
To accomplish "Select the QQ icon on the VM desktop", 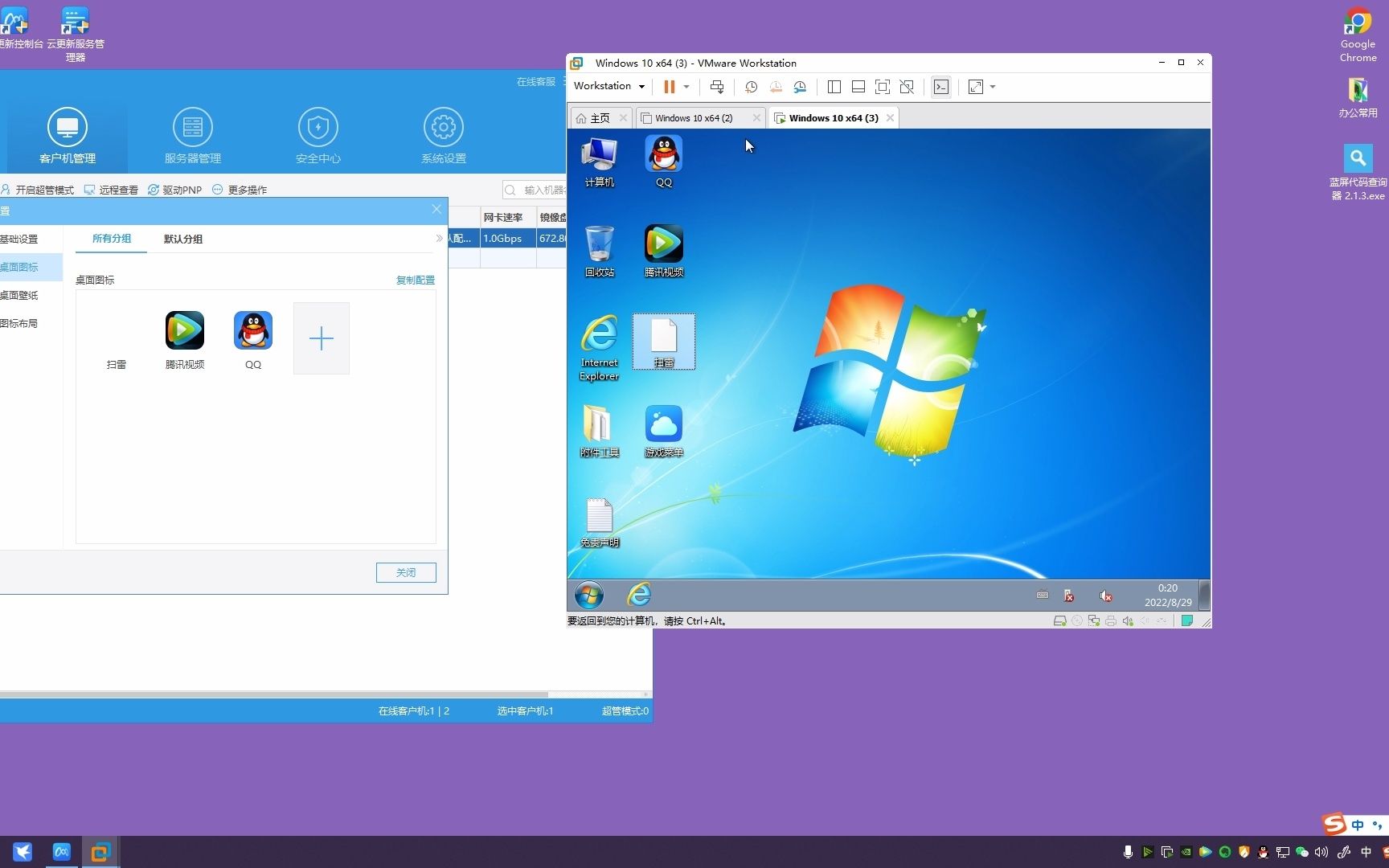I will coord(664,162).
